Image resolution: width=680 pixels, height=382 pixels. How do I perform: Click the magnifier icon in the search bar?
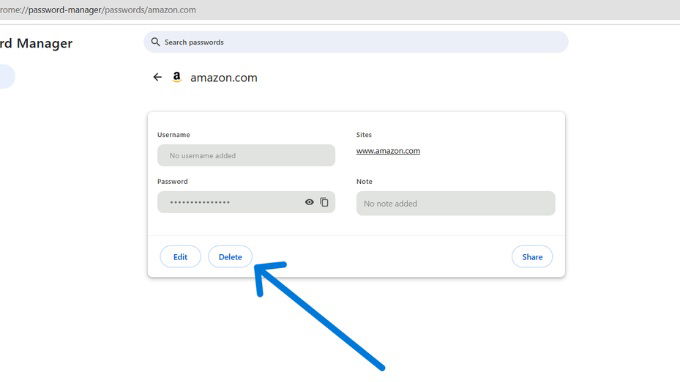155,42
